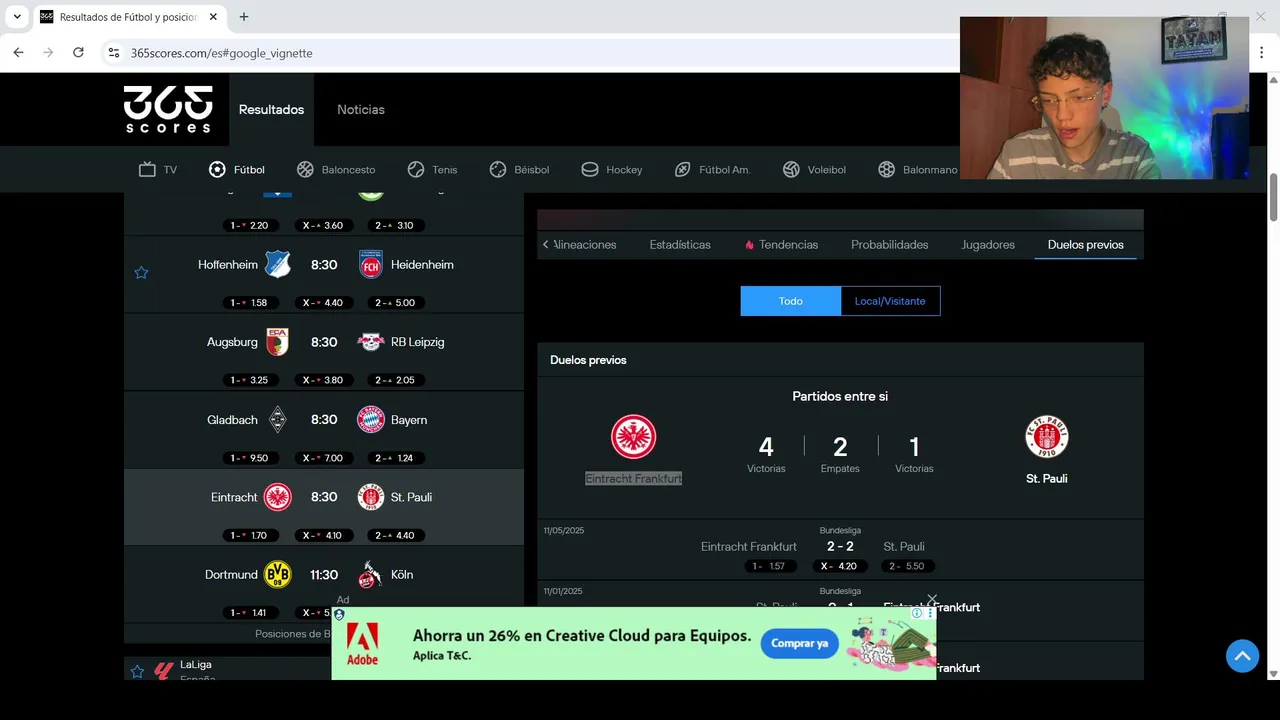Click the Heidenheim club crest

[371, 264]
